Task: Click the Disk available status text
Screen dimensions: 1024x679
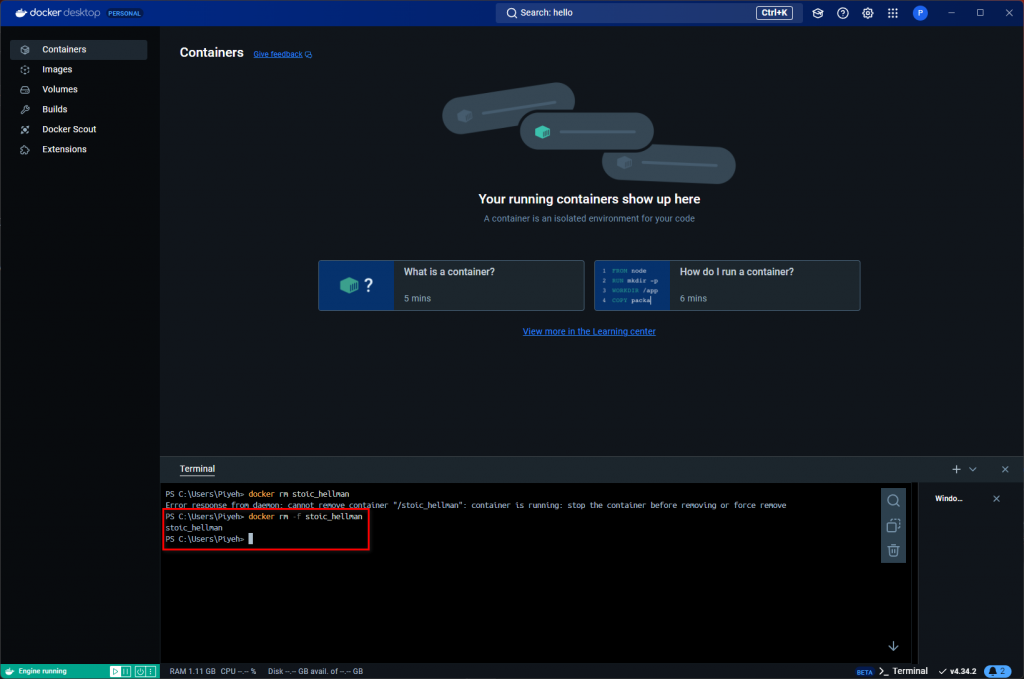Action: (x=315, y=671)
